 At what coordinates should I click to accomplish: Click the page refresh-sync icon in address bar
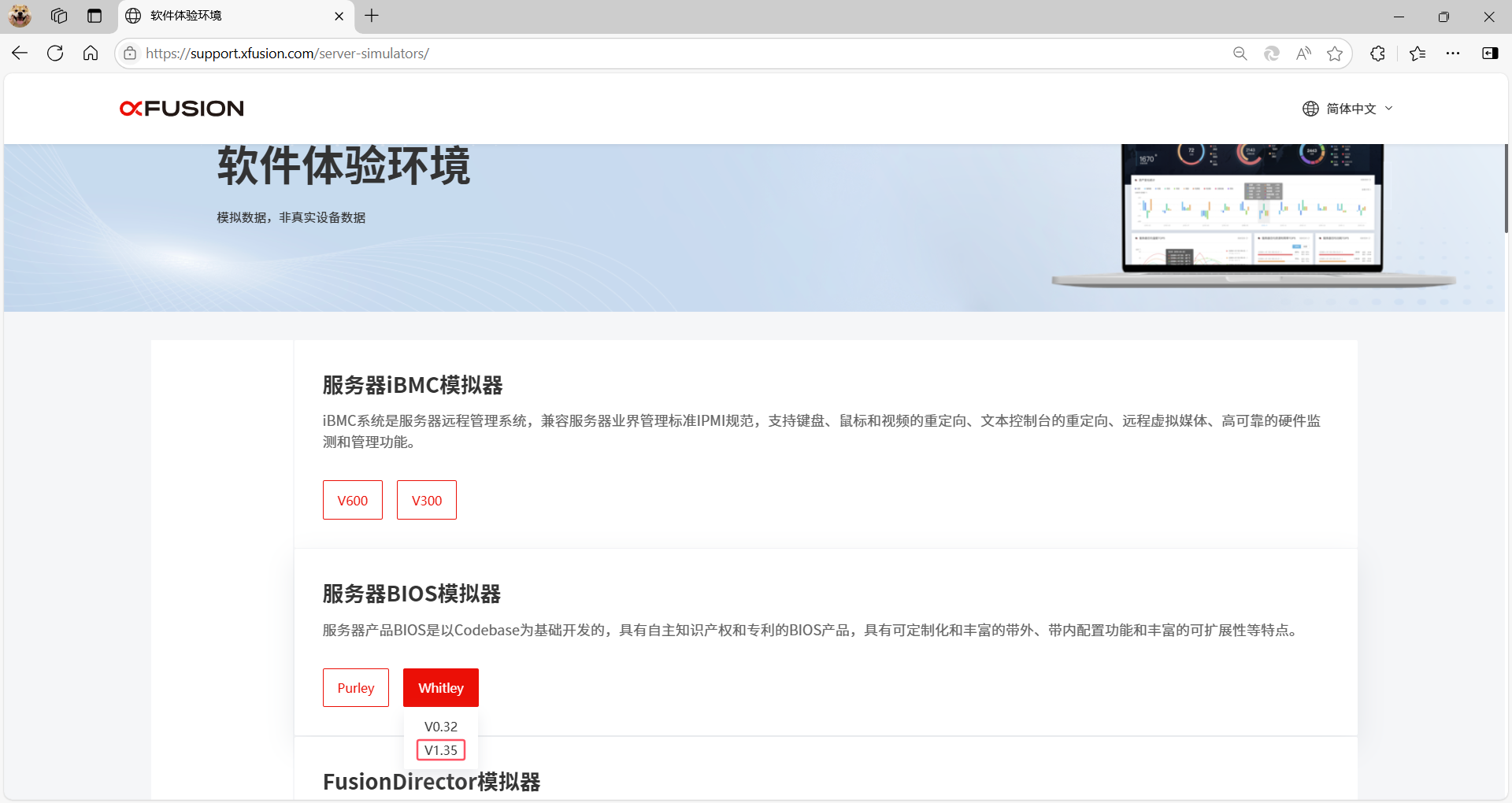[1272, 53]
